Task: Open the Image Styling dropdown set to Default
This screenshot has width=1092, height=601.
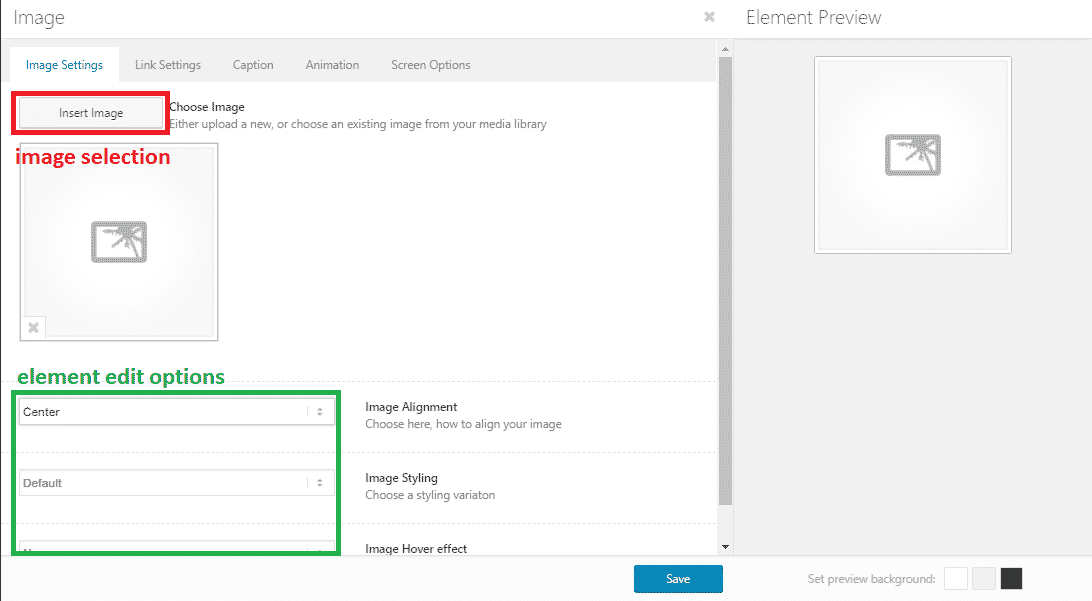Action: click(176, 483)
